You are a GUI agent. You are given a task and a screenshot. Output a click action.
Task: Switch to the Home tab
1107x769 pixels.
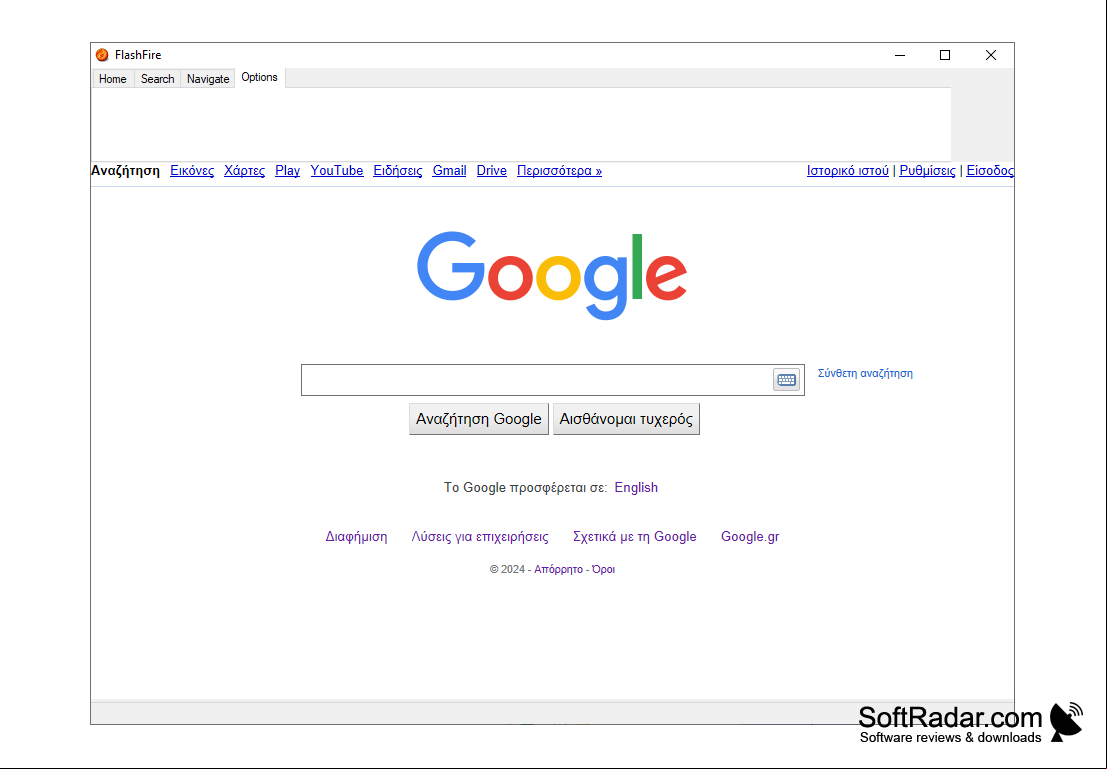point(113,79)
